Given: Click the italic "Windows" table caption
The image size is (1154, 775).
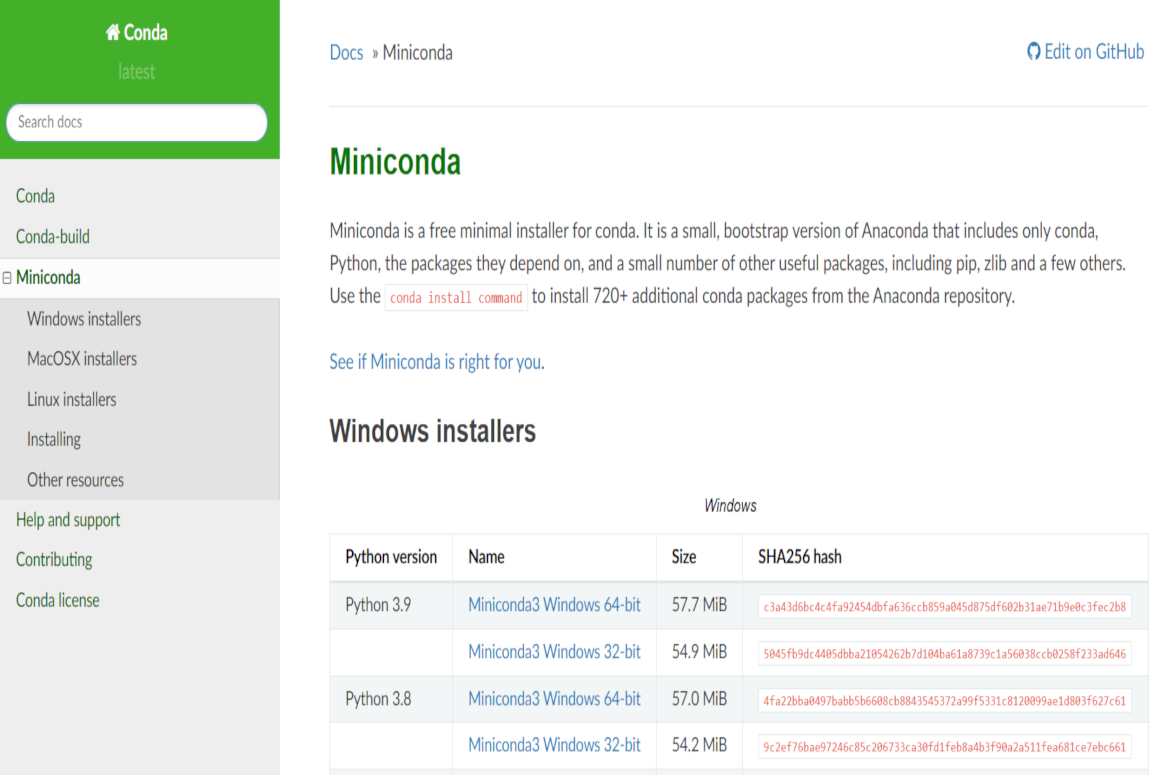Looking at the screenshot, I should click(730, 506).
